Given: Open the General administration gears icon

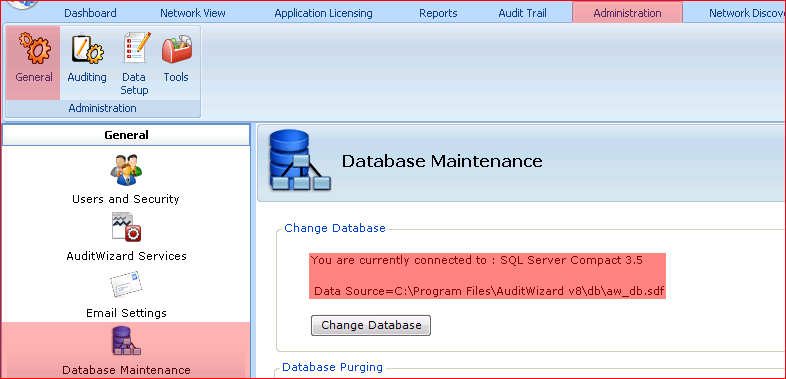Looking at the screenshot, I should (34, 48).
